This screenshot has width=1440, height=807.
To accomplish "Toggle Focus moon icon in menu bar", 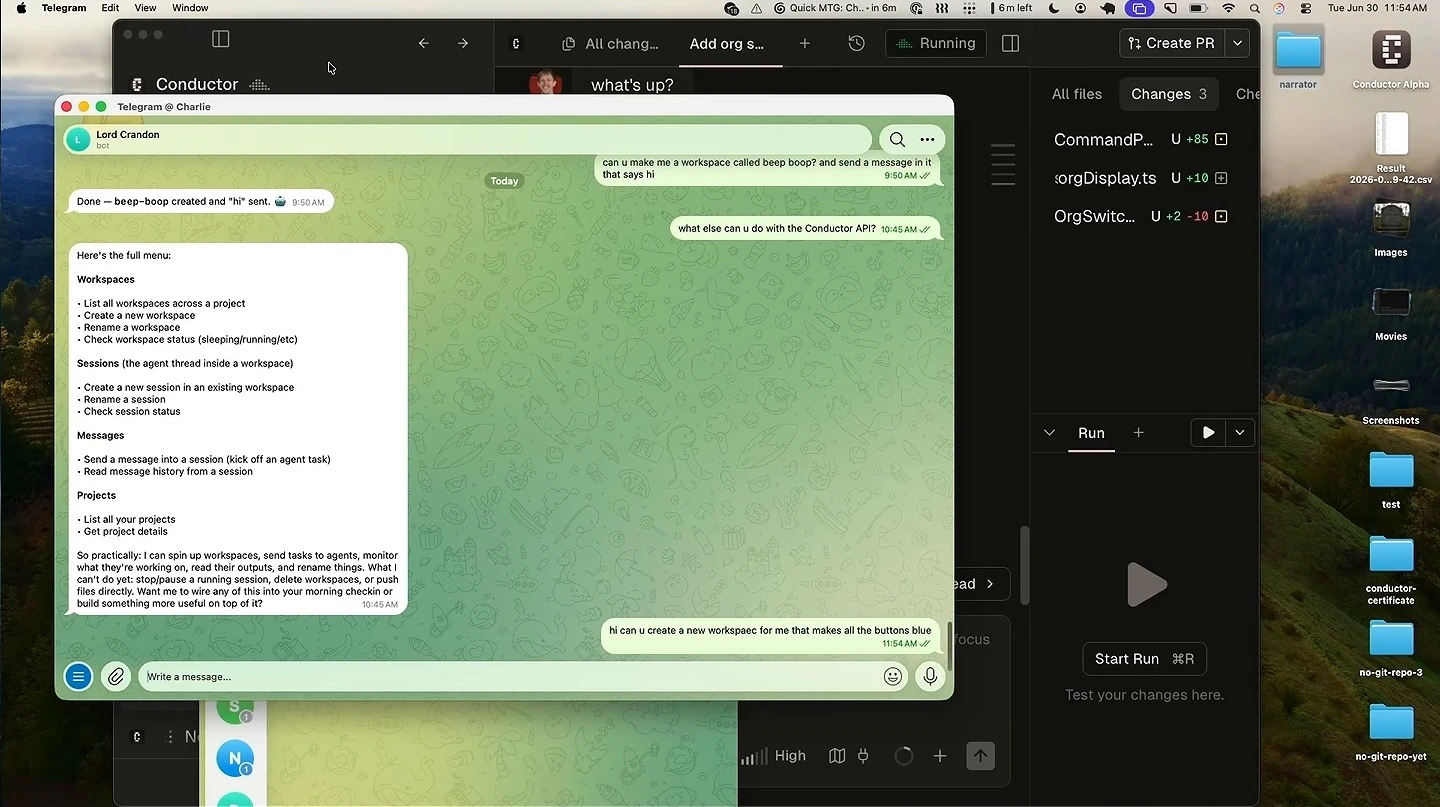I will click(1054, 8).
